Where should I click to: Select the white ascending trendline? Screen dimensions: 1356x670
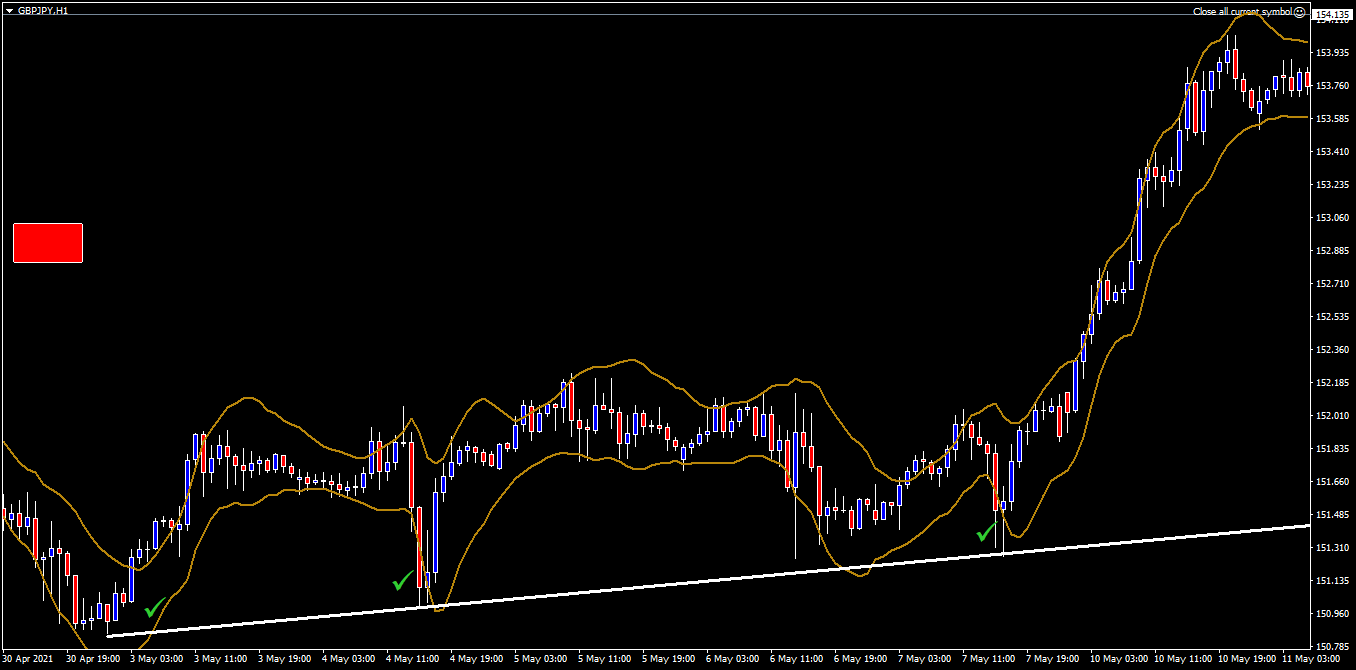(708, 581)
